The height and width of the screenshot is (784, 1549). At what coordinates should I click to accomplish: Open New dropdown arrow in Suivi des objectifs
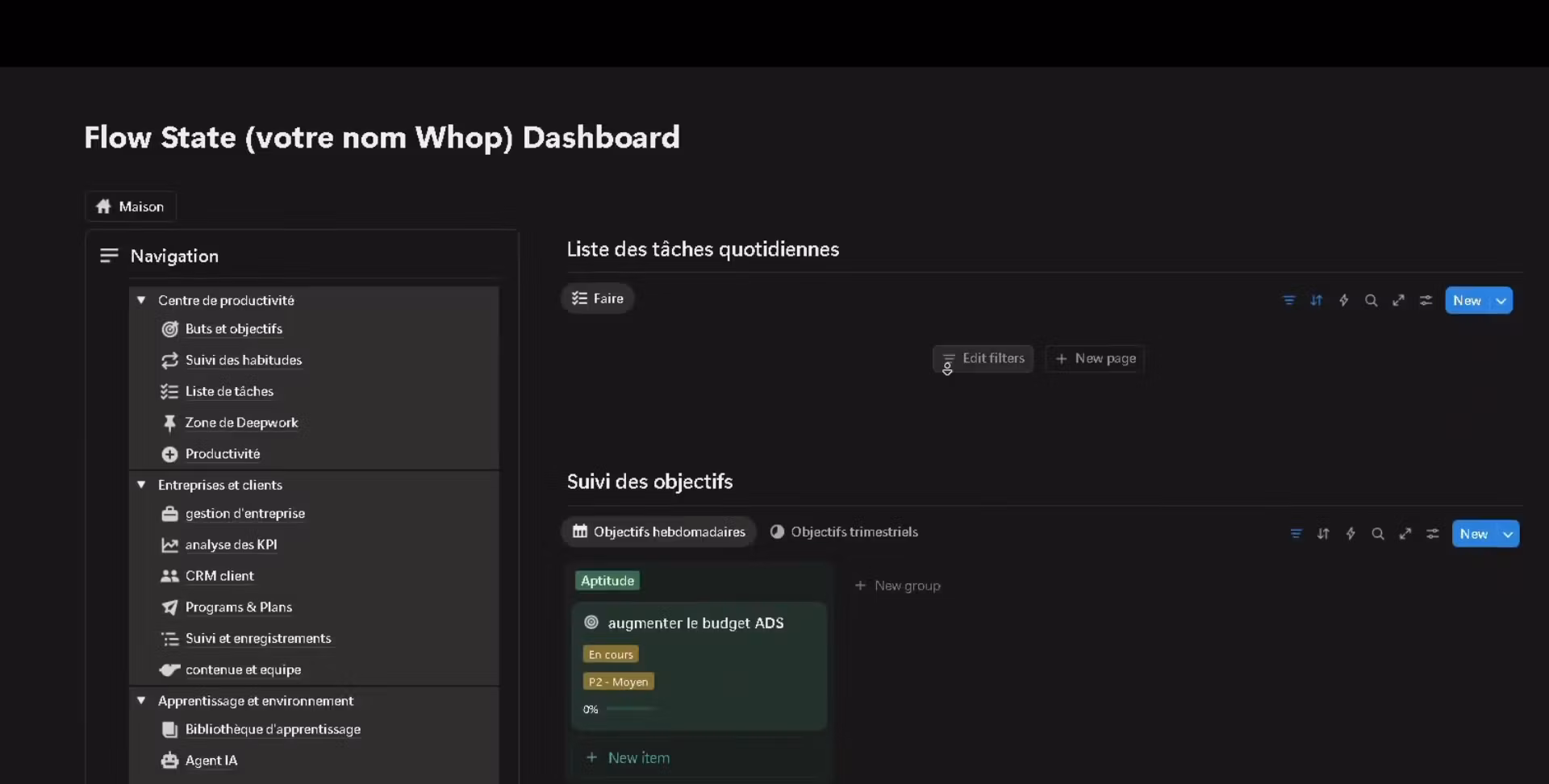coord(1507,534)
